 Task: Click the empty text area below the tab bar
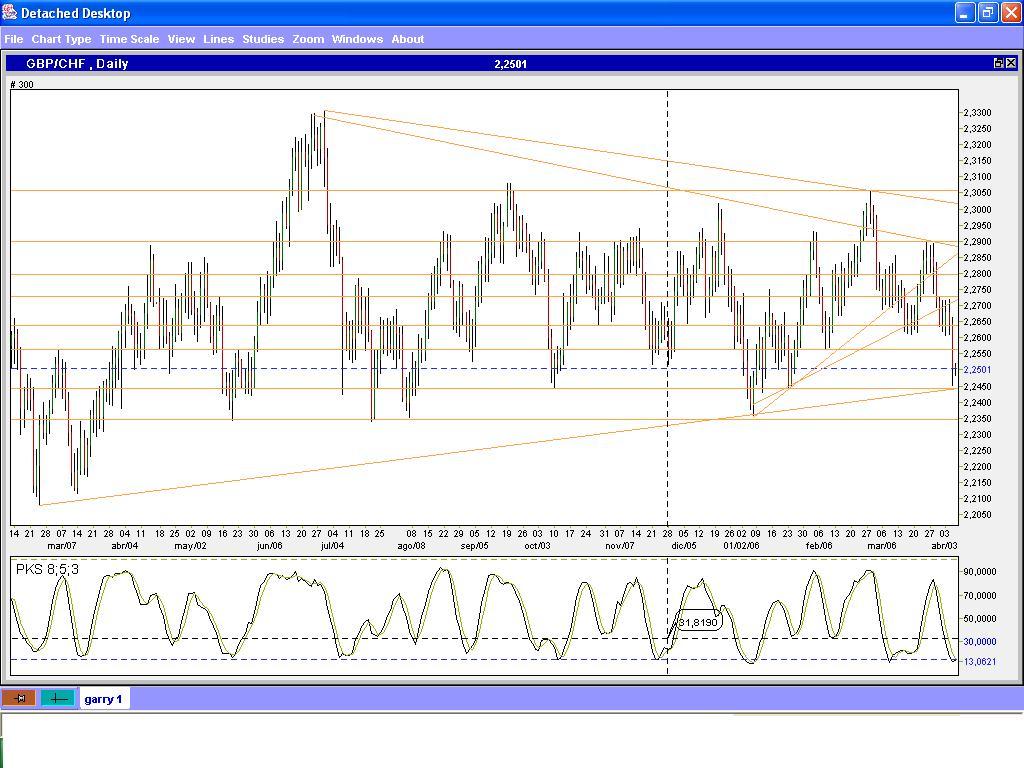[512, 741]
